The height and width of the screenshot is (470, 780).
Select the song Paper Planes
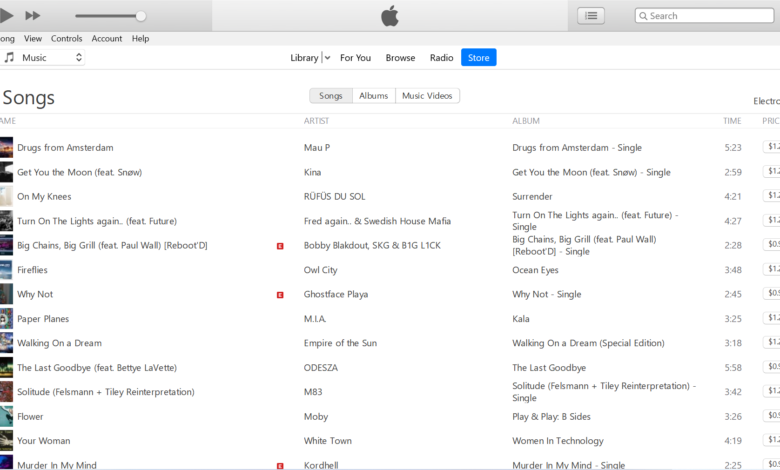[43, 319]
